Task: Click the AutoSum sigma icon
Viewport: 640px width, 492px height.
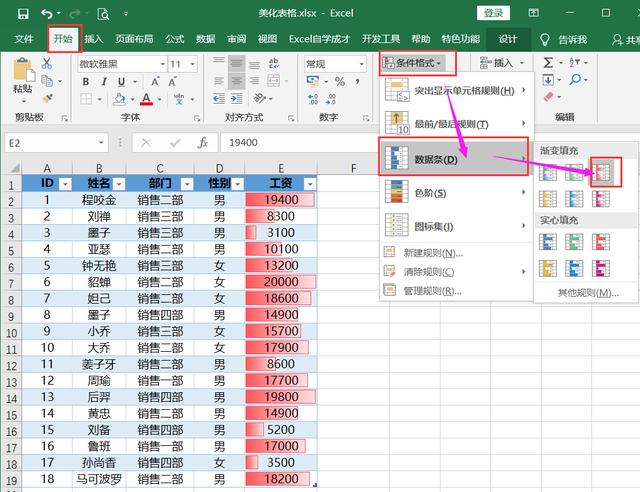Action: click(548, 62)
